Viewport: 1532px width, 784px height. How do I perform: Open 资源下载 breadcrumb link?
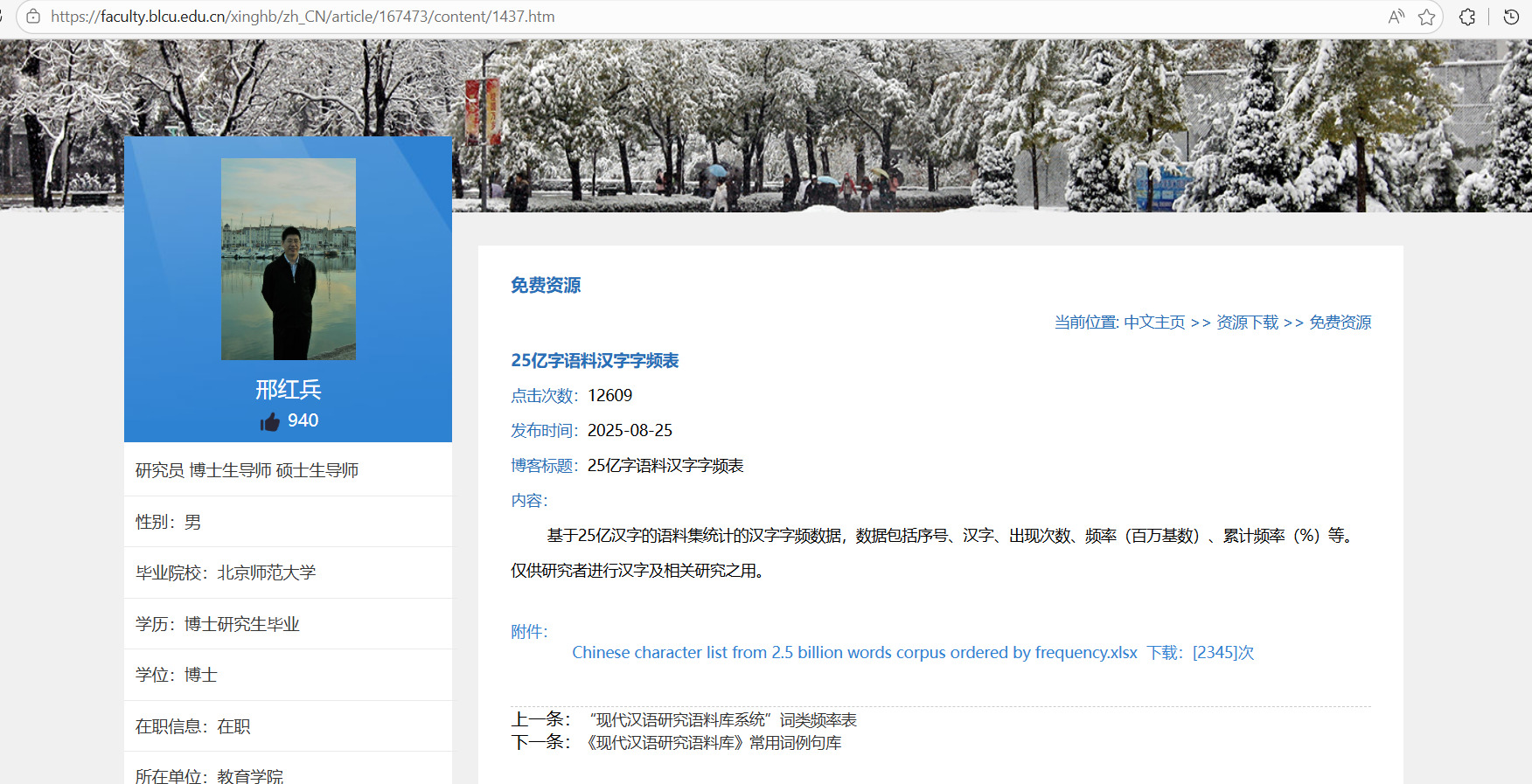pyautogui.click(x=1247, y=323)
